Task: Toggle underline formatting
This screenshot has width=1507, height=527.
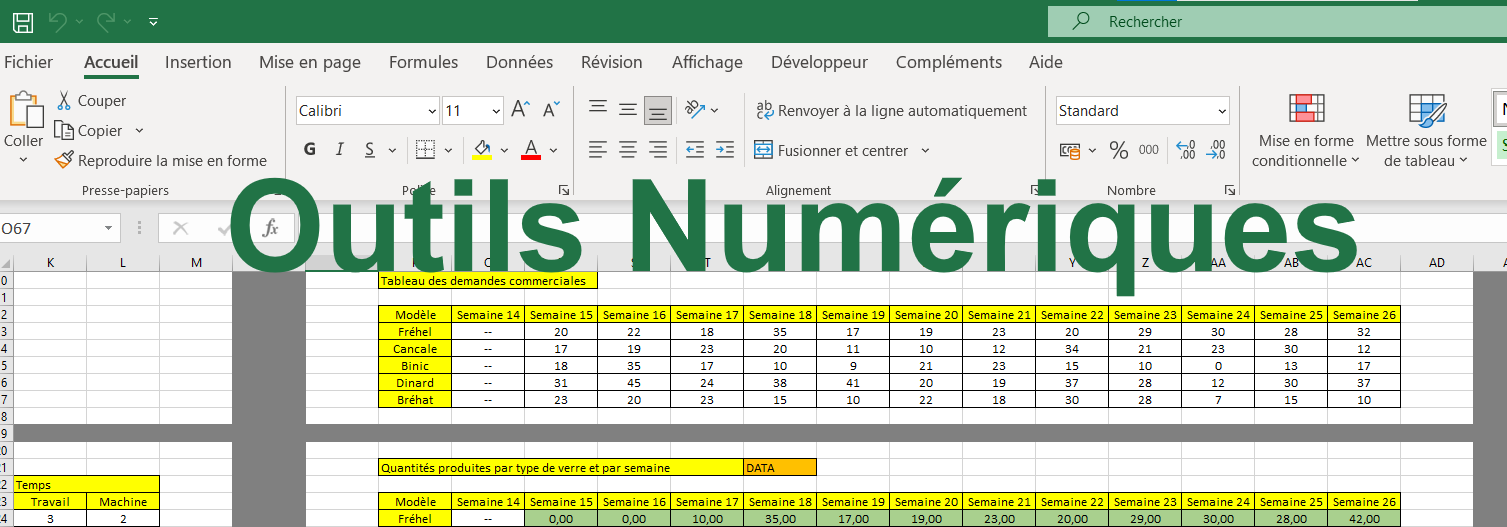Action: point(368,150)
